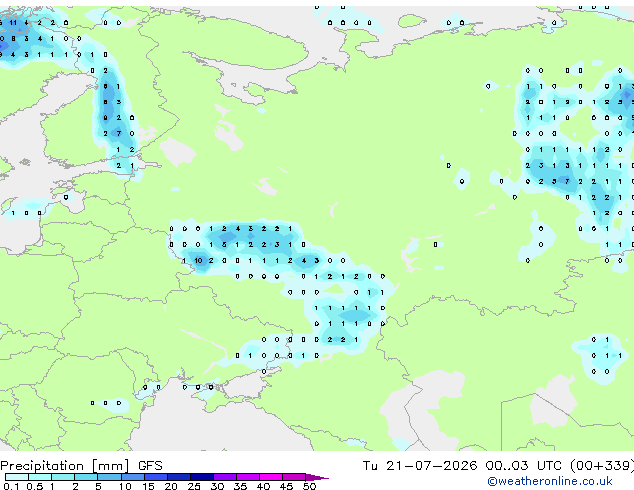Click the "50" legend label
The height and width of the screenshot is (490, 634).
click(309, 486)
